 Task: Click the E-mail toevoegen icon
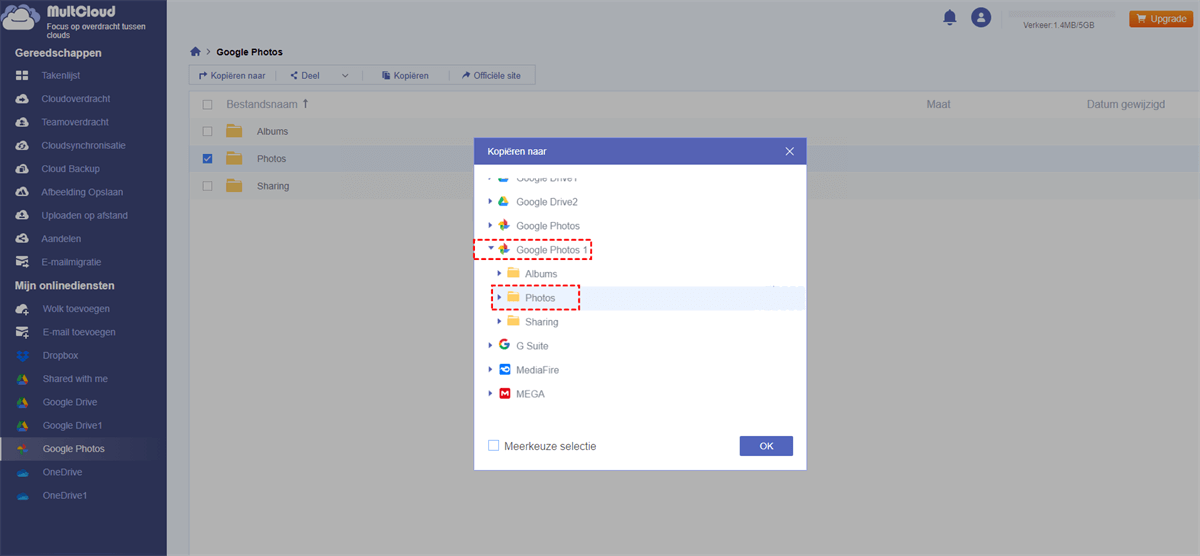point(22,332)
